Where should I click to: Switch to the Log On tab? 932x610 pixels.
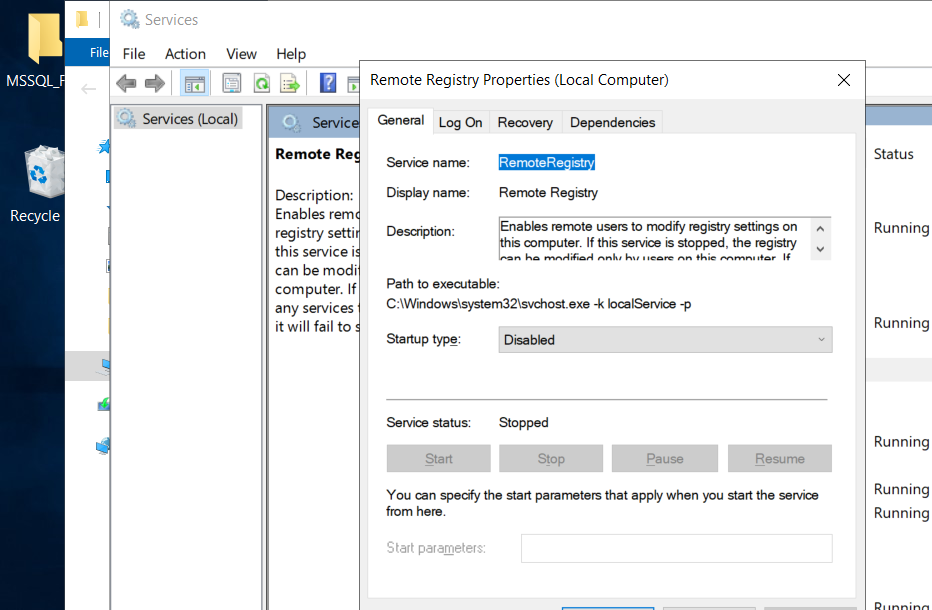click(x=461, y=122)
